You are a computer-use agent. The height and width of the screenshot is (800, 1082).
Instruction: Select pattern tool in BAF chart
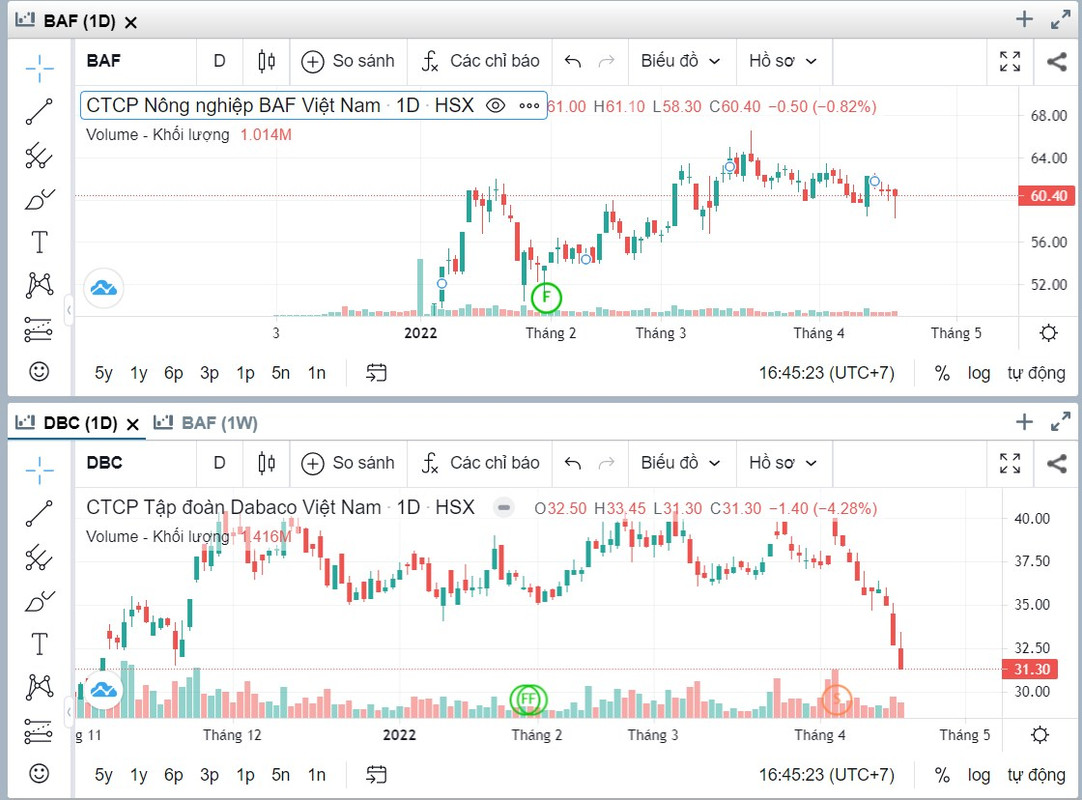coord(39,285)
